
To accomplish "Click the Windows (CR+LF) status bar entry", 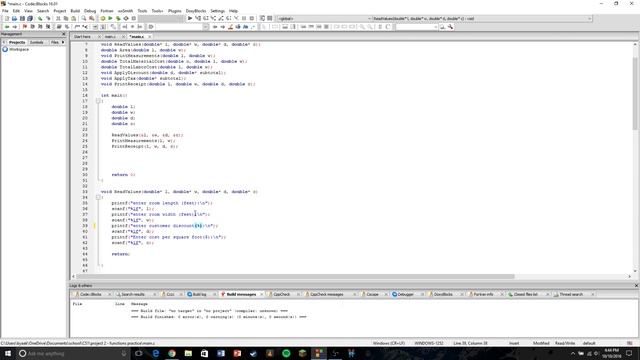I will [x=389, y=343].
